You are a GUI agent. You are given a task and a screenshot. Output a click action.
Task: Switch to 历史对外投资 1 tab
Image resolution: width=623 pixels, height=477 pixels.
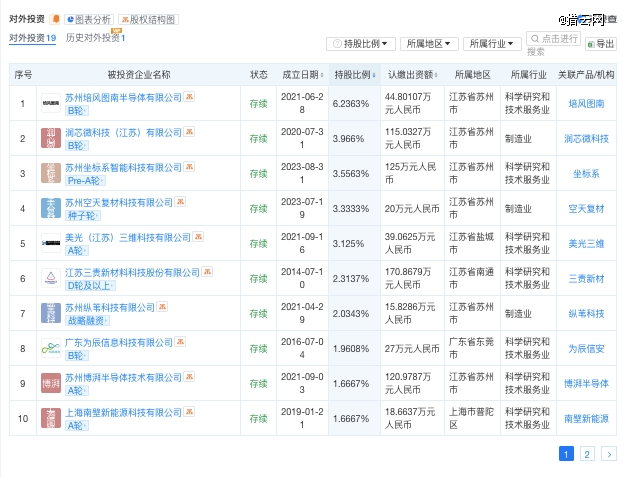coord(95,38)
